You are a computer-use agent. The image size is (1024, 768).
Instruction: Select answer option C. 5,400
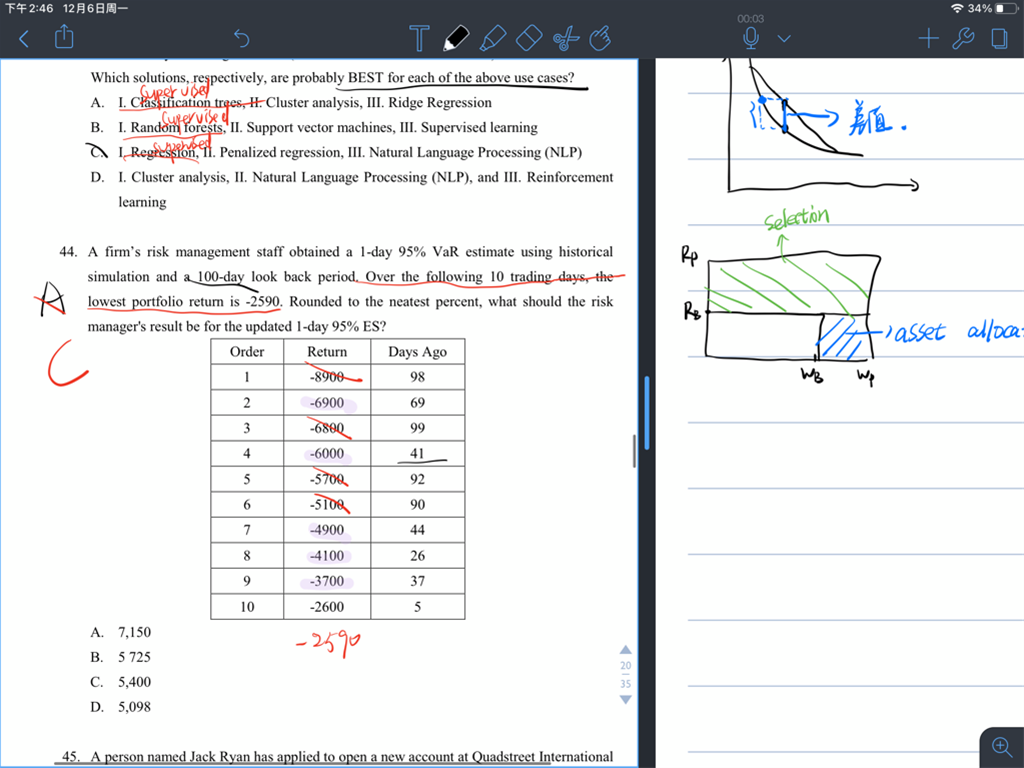pyautogui.click(x=121, y=682)
